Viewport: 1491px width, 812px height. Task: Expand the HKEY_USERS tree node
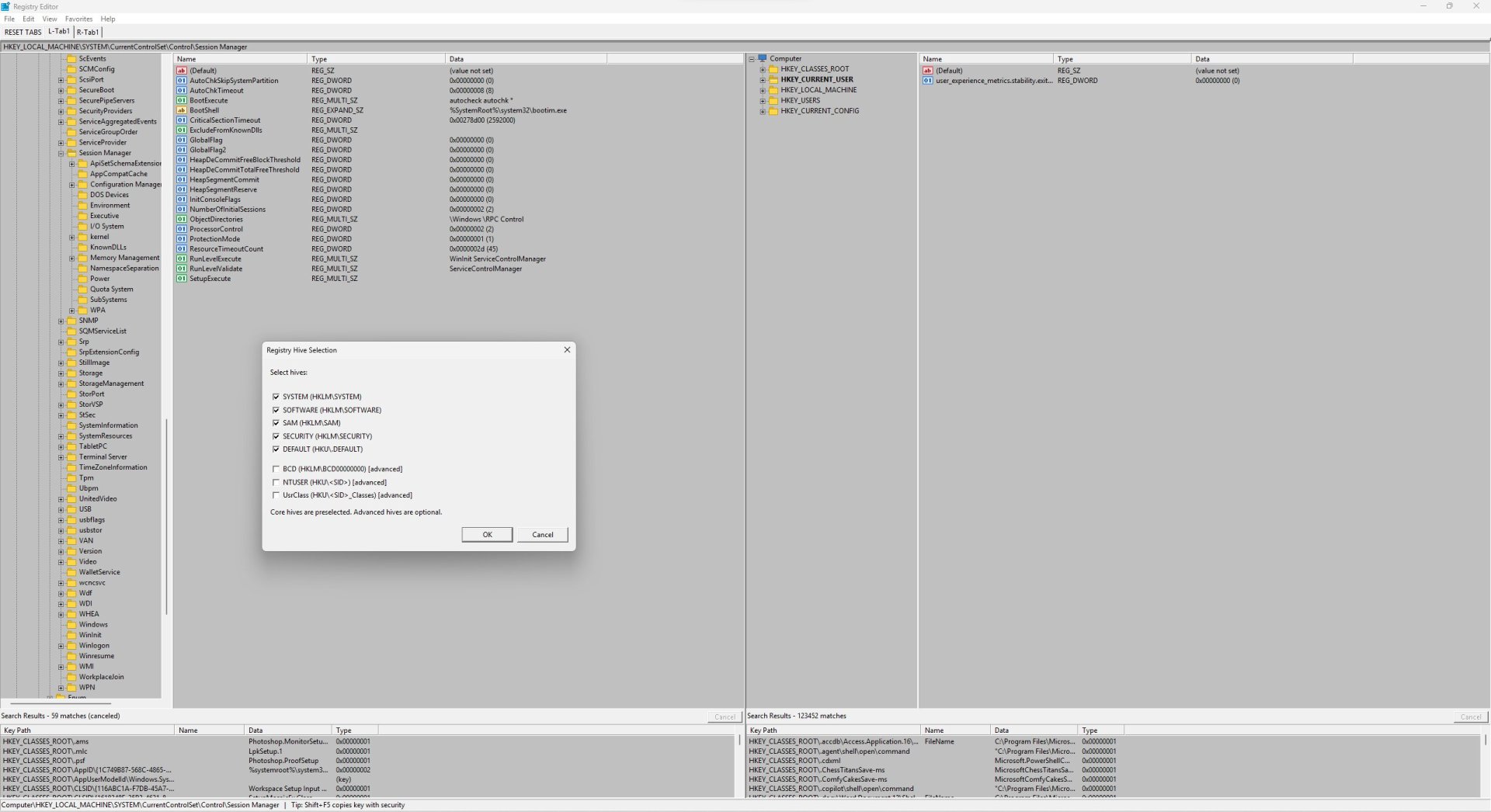763,100
